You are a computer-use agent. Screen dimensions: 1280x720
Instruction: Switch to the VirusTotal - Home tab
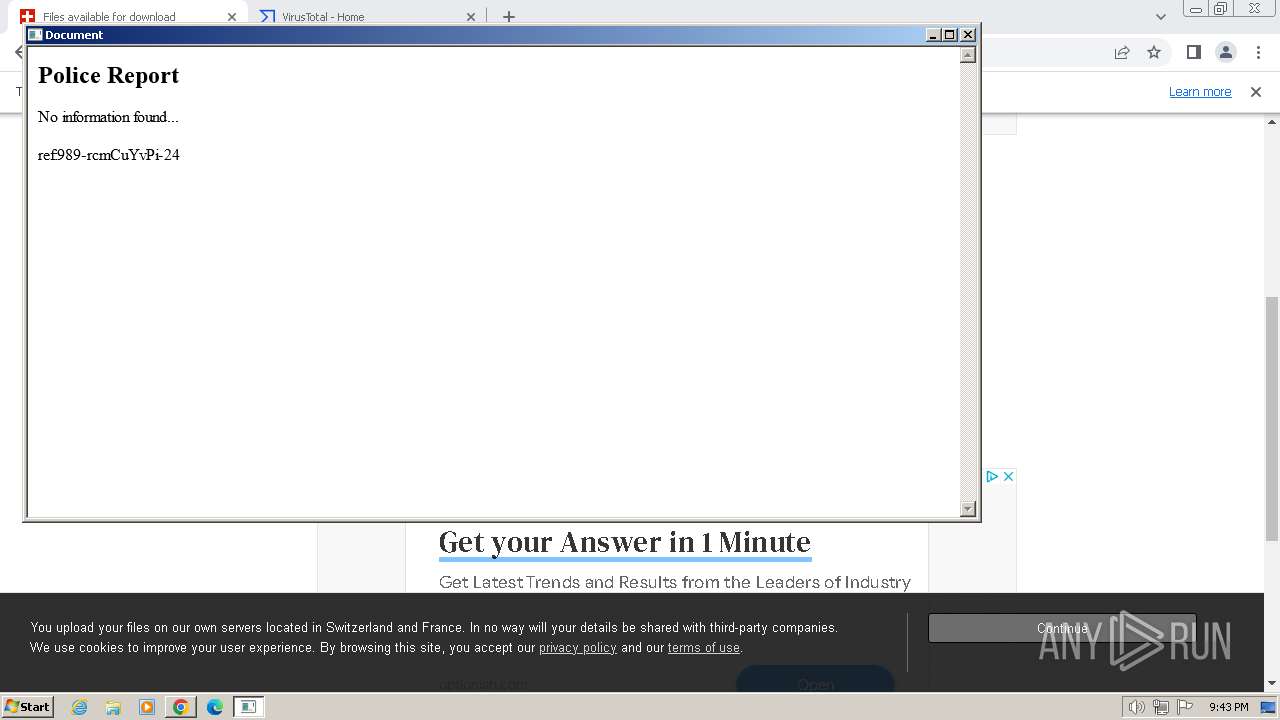coord(368,16)
